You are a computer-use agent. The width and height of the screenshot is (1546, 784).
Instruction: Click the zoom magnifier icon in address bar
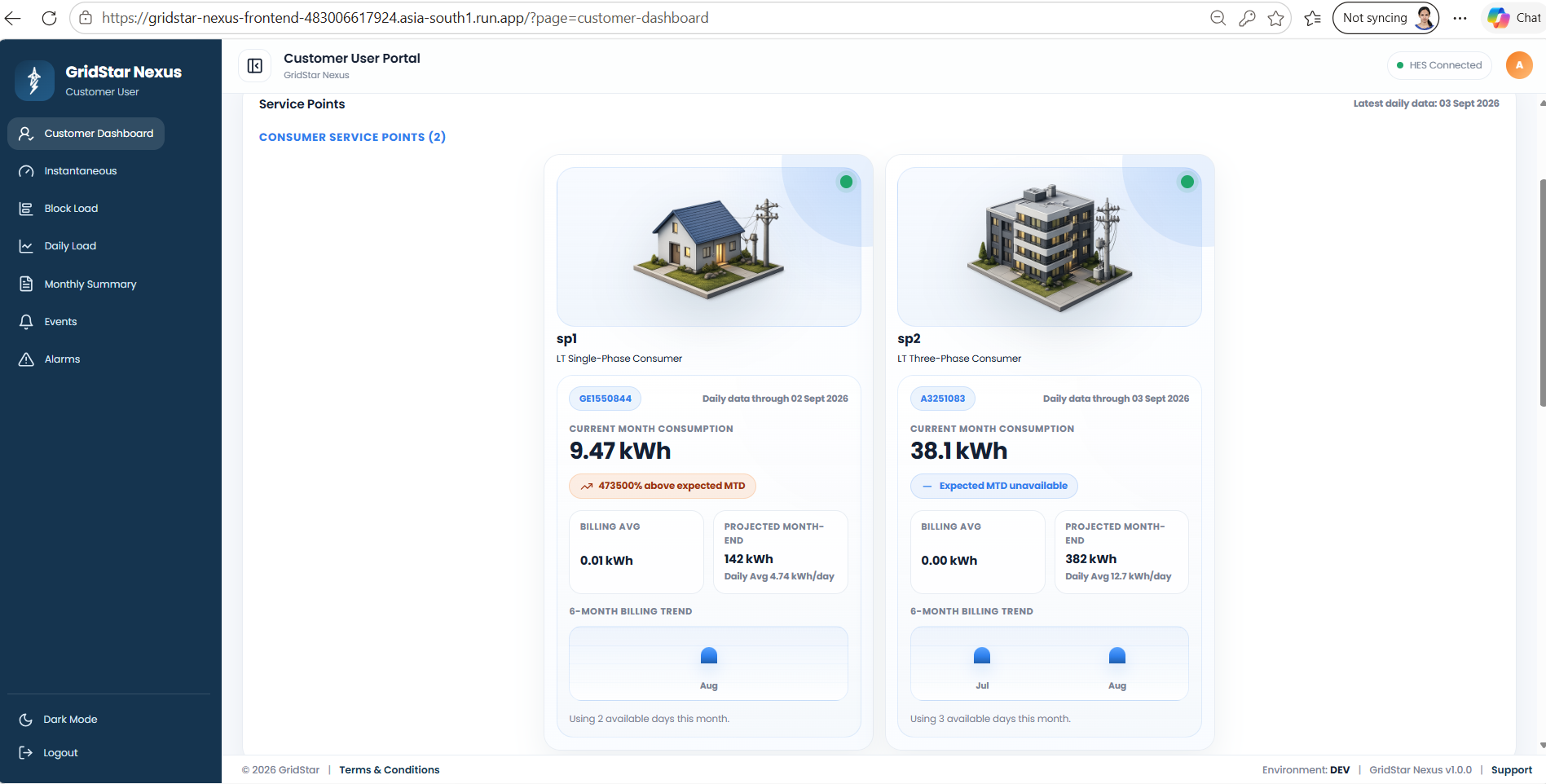(x=1218, y=18)
